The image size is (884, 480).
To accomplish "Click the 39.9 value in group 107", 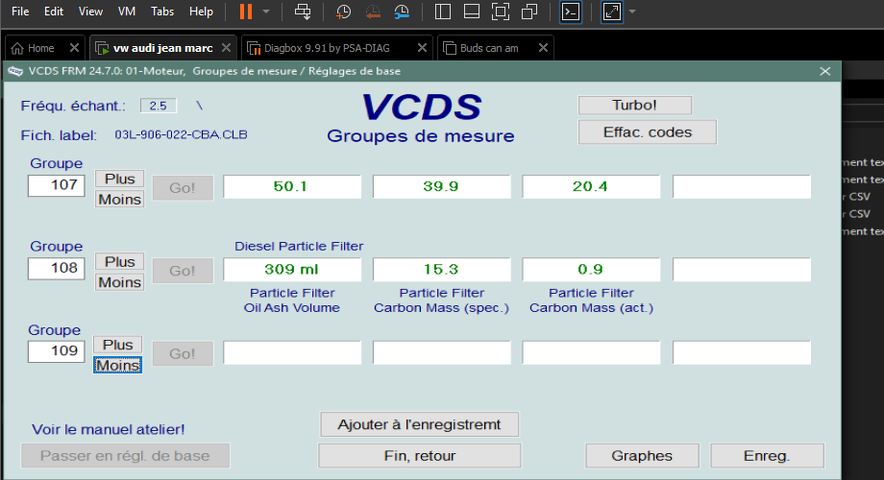I will (441, 187).
